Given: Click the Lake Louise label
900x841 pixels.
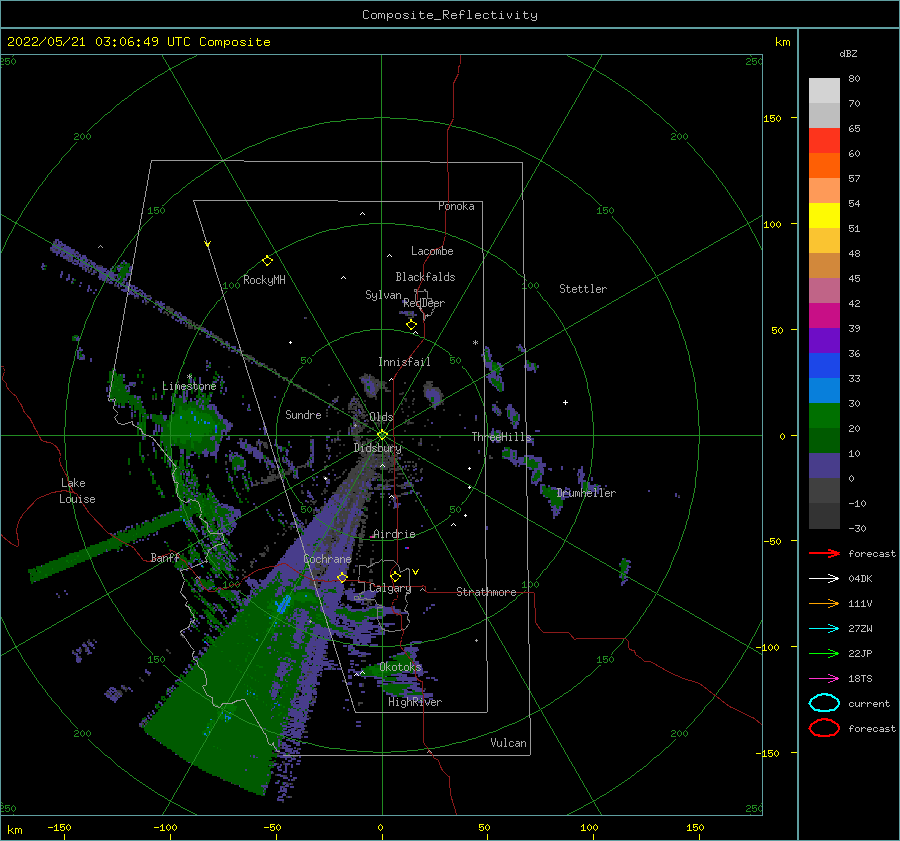Looking at the screenshot, I should pos(78,491).
